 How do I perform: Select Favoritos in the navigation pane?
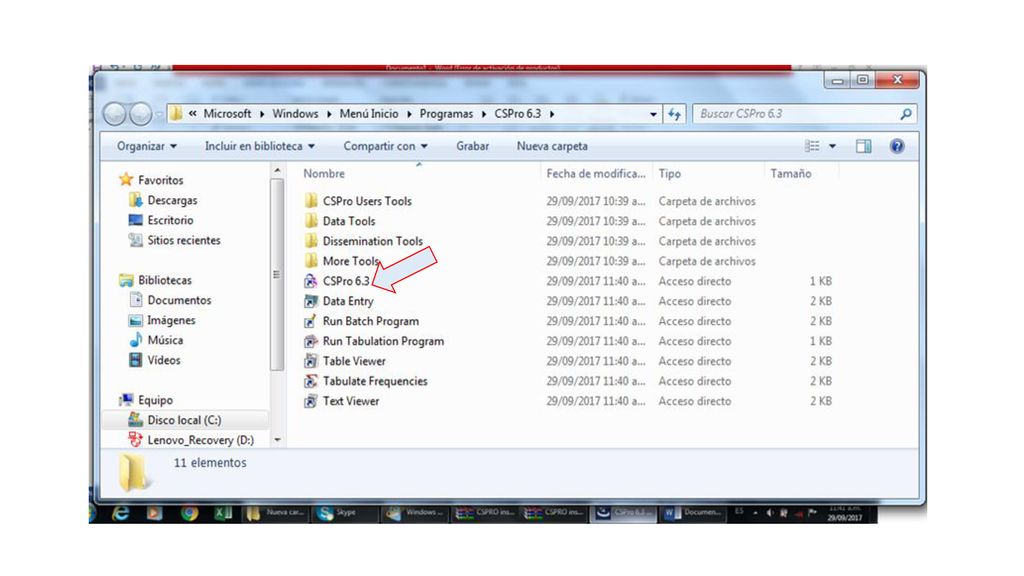click(161, 180)
